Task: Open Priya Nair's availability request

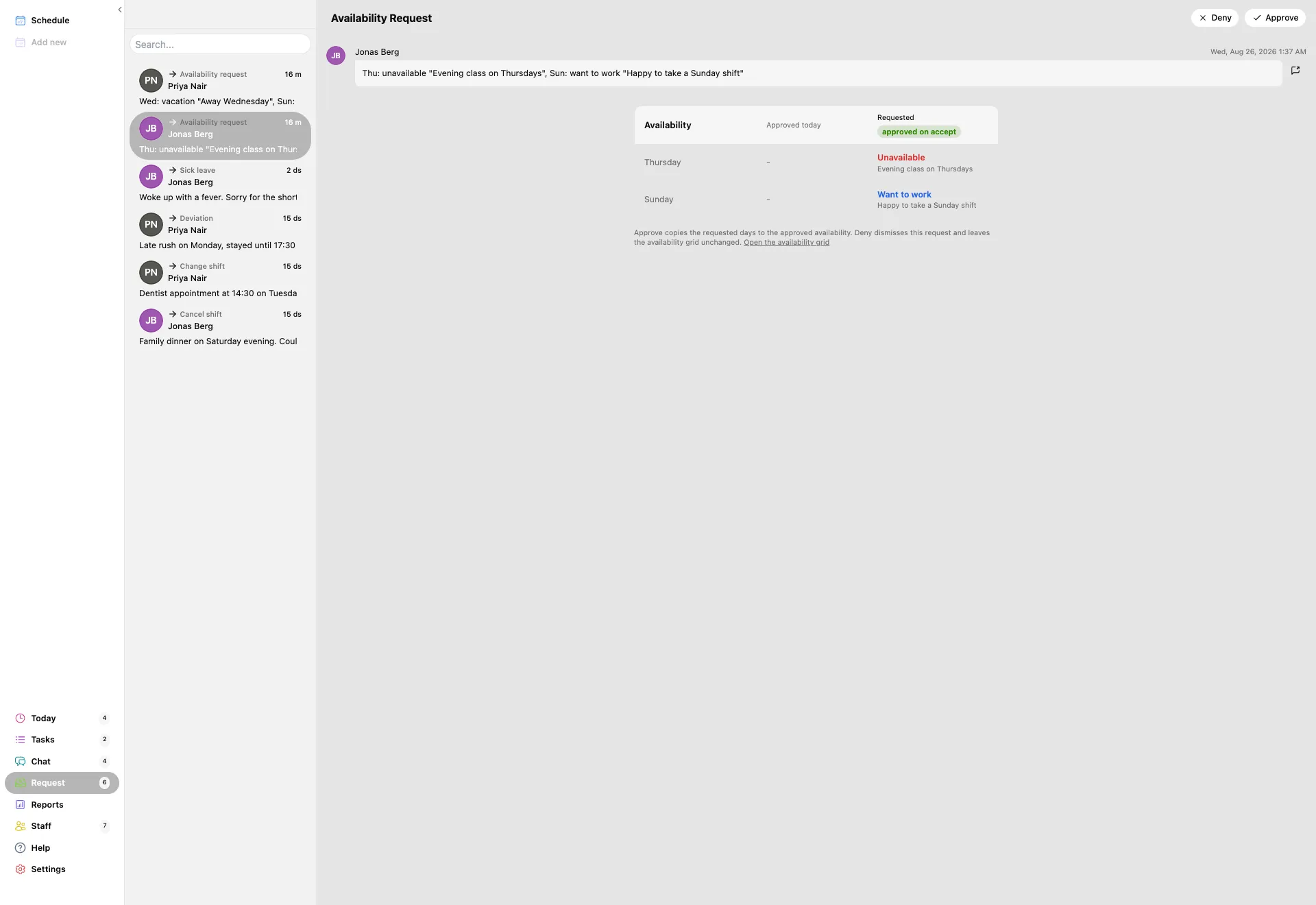Action: click(220, 88)
